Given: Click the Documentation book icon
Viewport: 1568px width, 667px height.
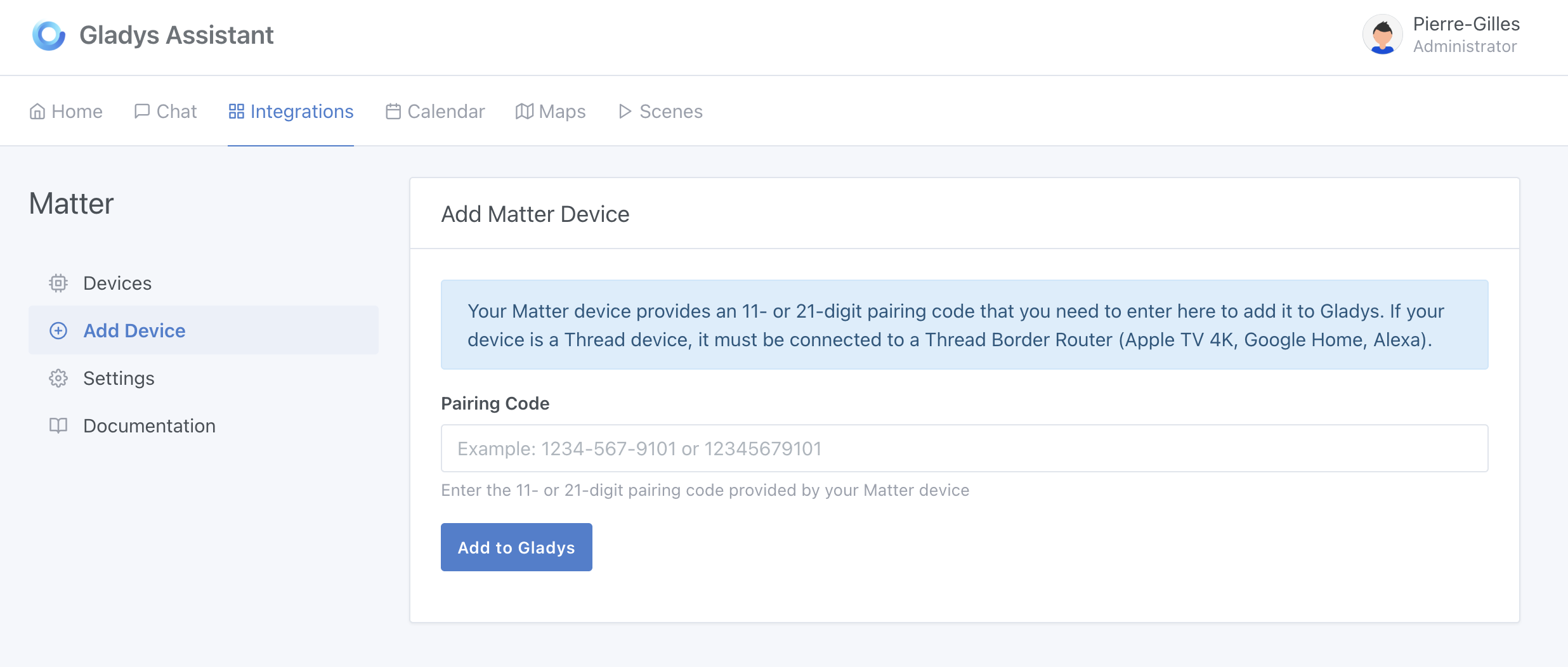Looking at the screenshot, I should (58, 425).
